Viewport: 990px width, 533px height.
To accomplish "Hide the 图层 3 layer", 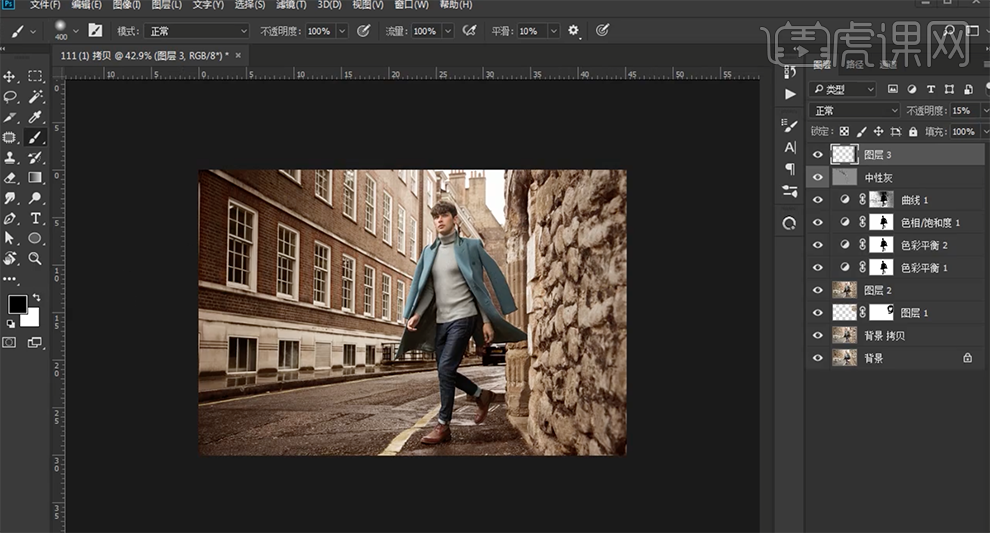I will (818, 155).
